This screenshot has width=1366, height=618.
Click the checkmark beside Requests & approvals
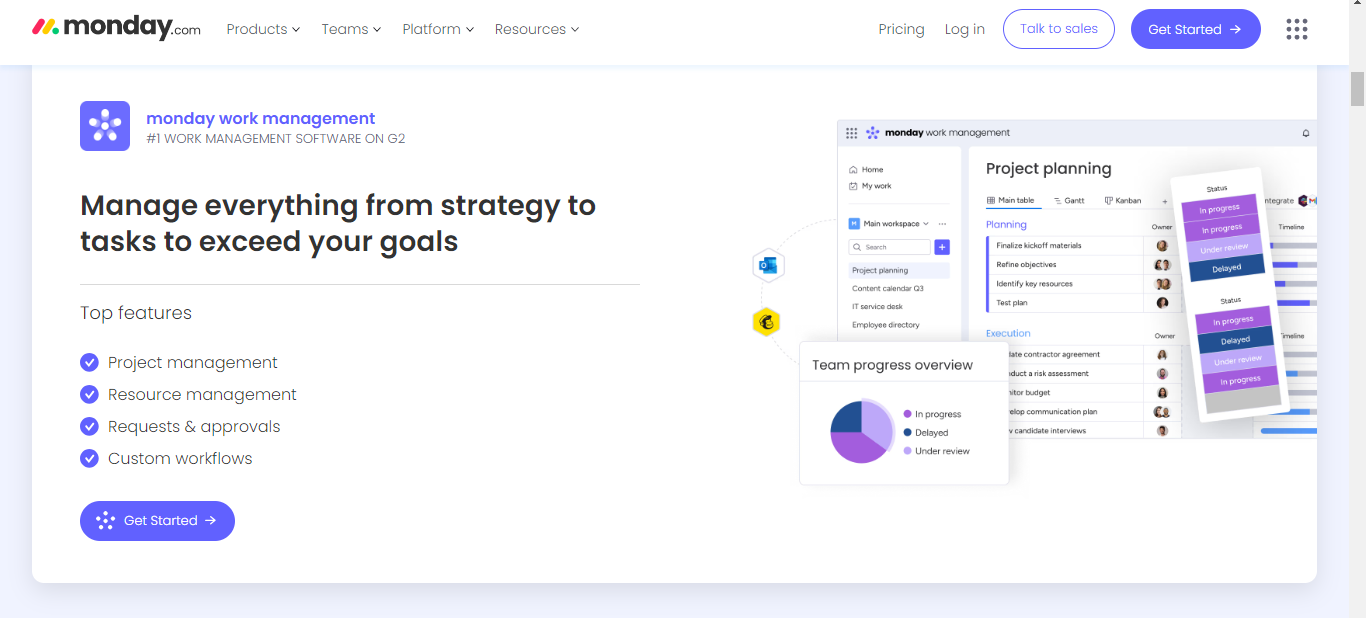[x=89, y=426]
